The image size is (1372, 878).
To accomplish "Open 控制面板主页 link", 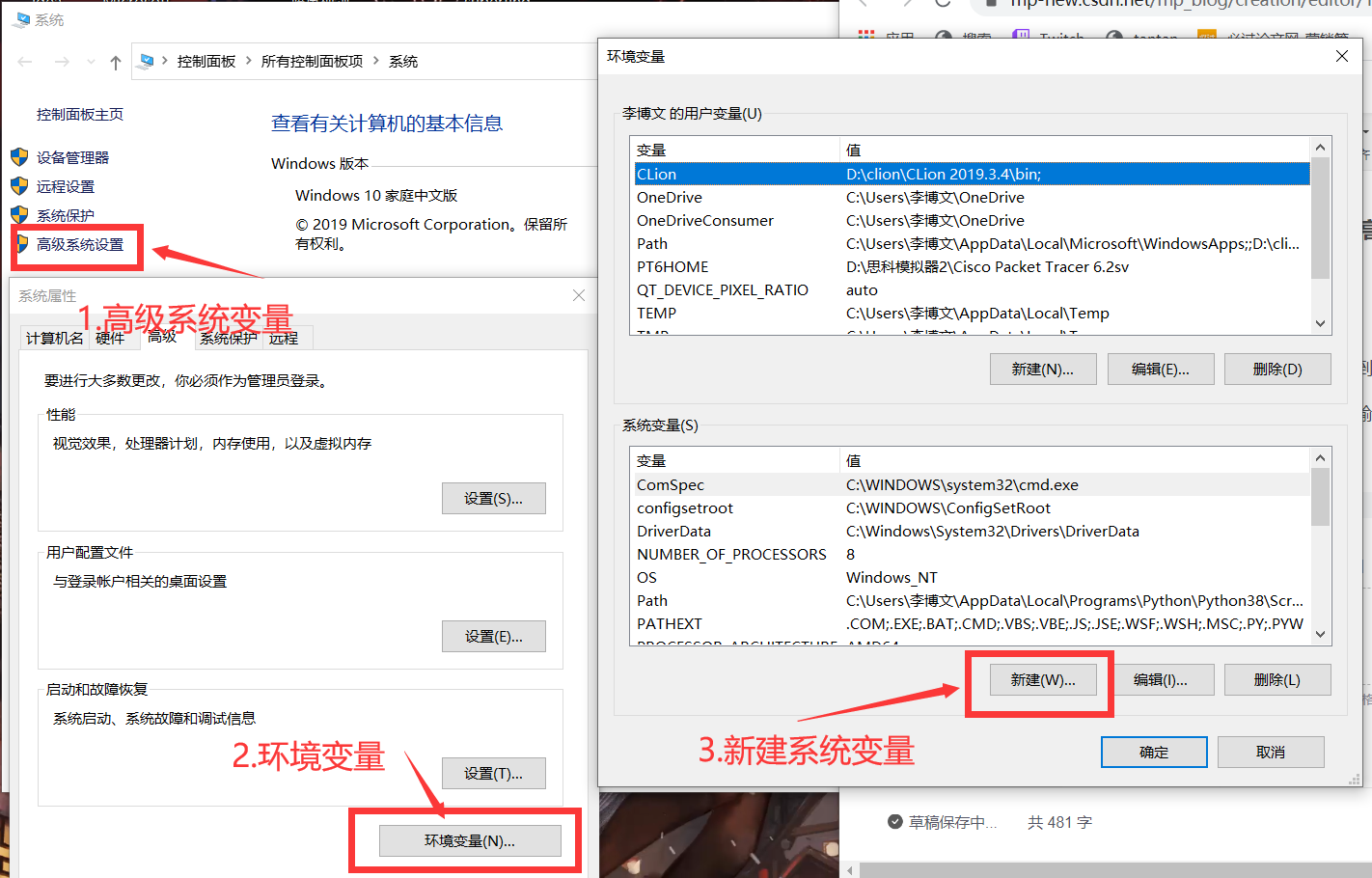I will 80,114.
